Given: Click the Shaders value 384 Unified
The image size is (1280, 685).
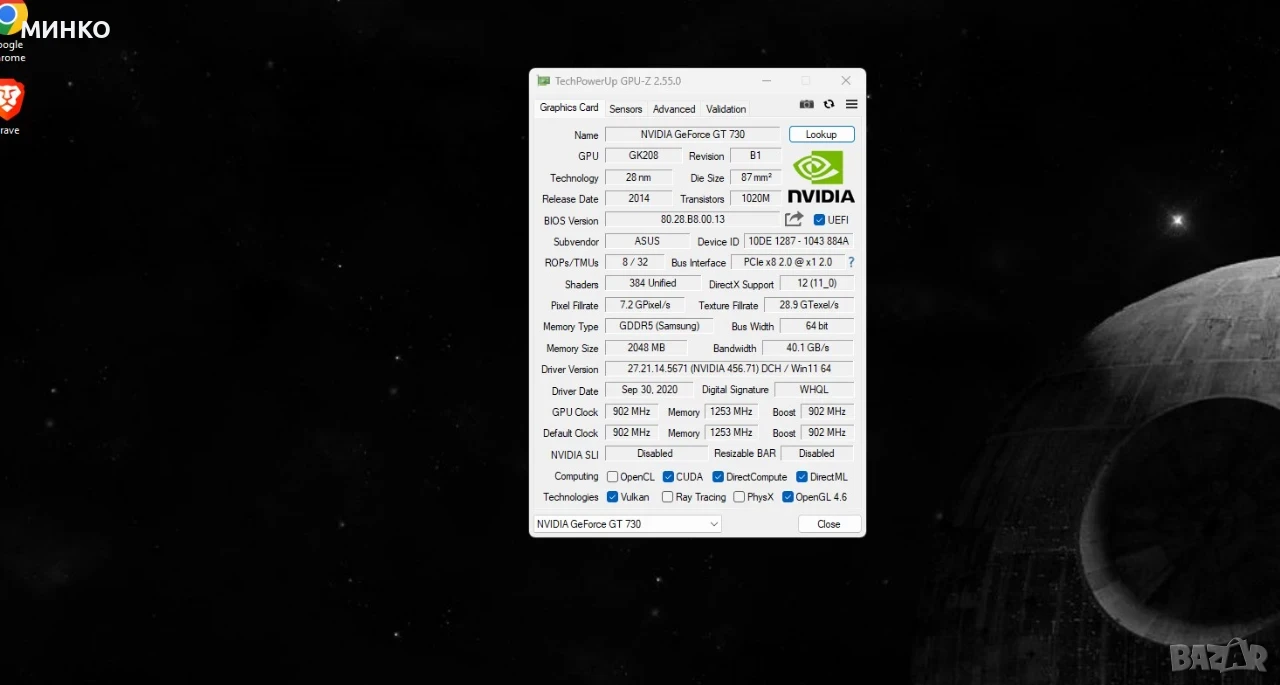Looking at the screenshot, I should [652, 283].
